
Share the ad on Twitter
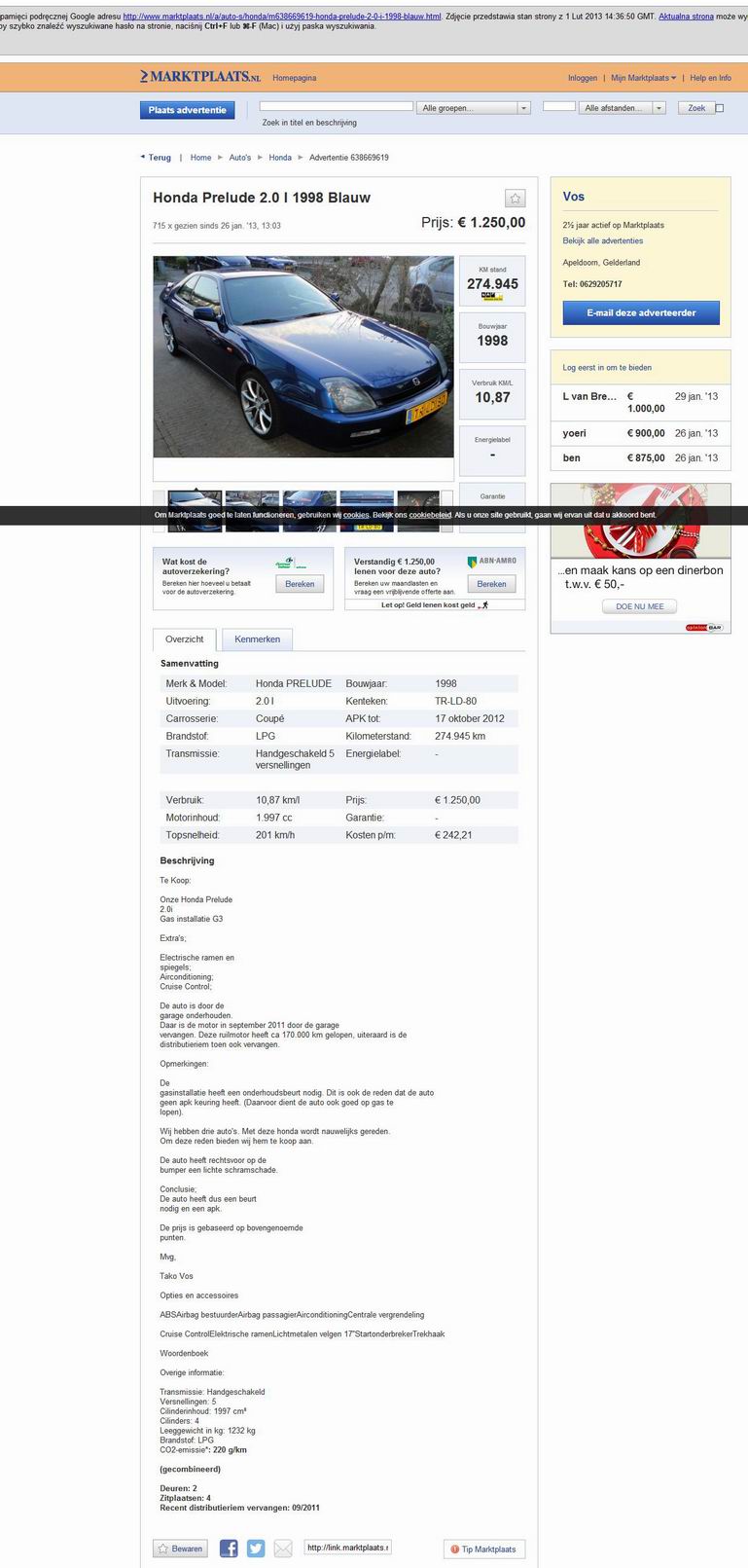coord(256,1548)
